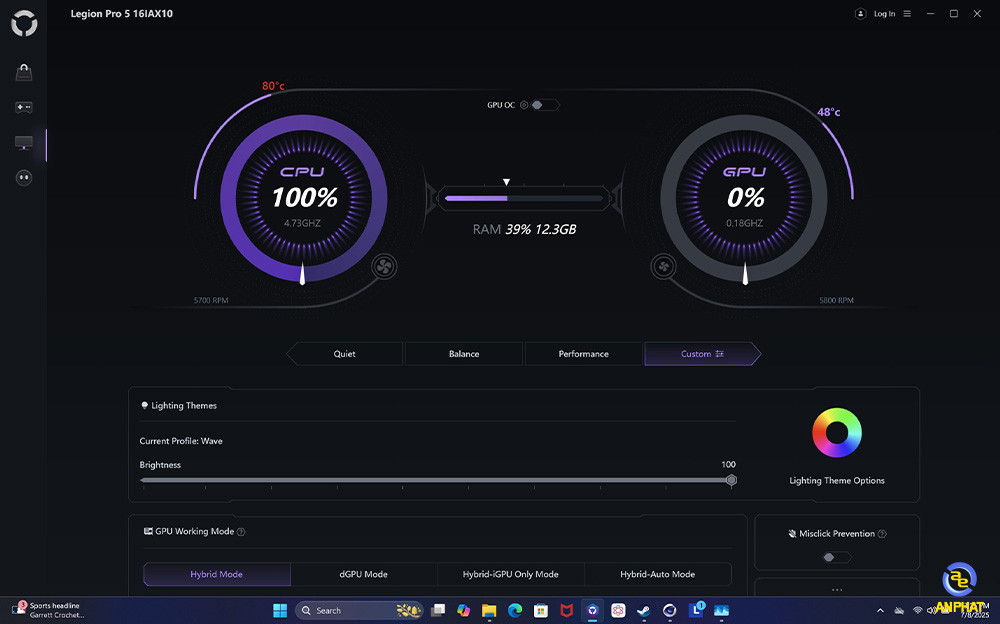This screenshot has width=1000, height=624.
Task: Open Task View in the taskbar
Action: tap(438, 611)
